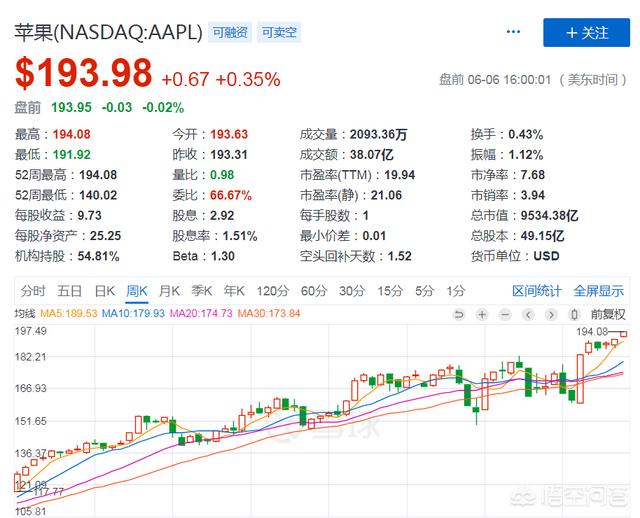Switch to the 五日 chart tab
640x518 pixels.
[x=70, y=291]
